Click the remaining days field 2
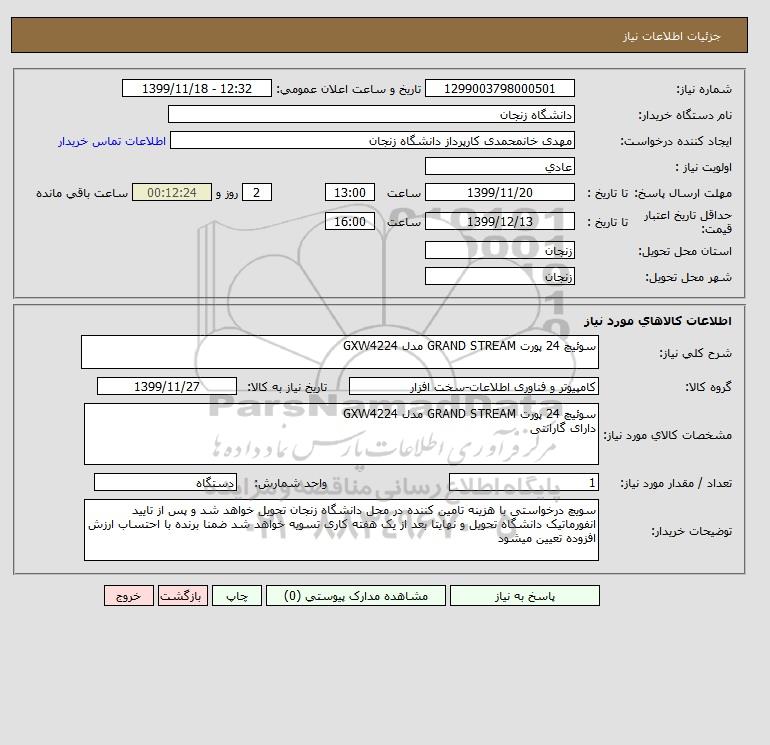The height and width of the screenshot is (745, 770). point(256,193)
